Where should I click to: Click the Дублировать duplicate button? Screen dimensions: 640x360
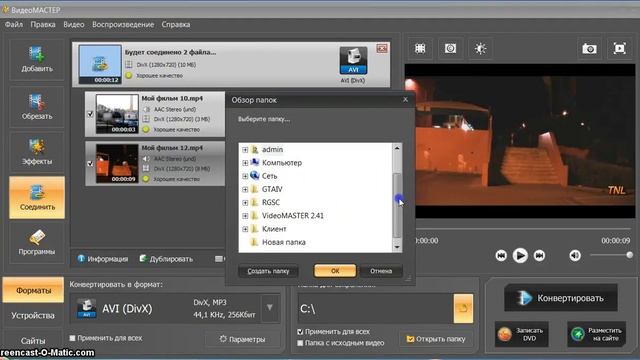tap(166, 259)
